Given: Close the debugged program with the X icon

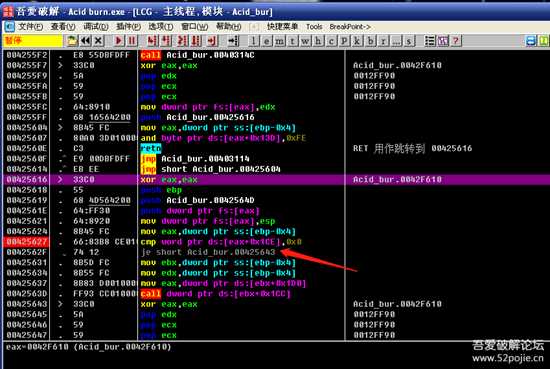Looking at the screenshot, I should click(99, 41).
